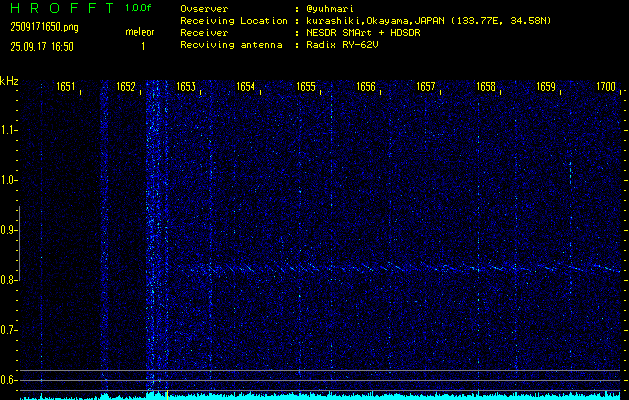Click the meteor label
The width and height of the screenshot is (629, 400).
pos(140,32)
